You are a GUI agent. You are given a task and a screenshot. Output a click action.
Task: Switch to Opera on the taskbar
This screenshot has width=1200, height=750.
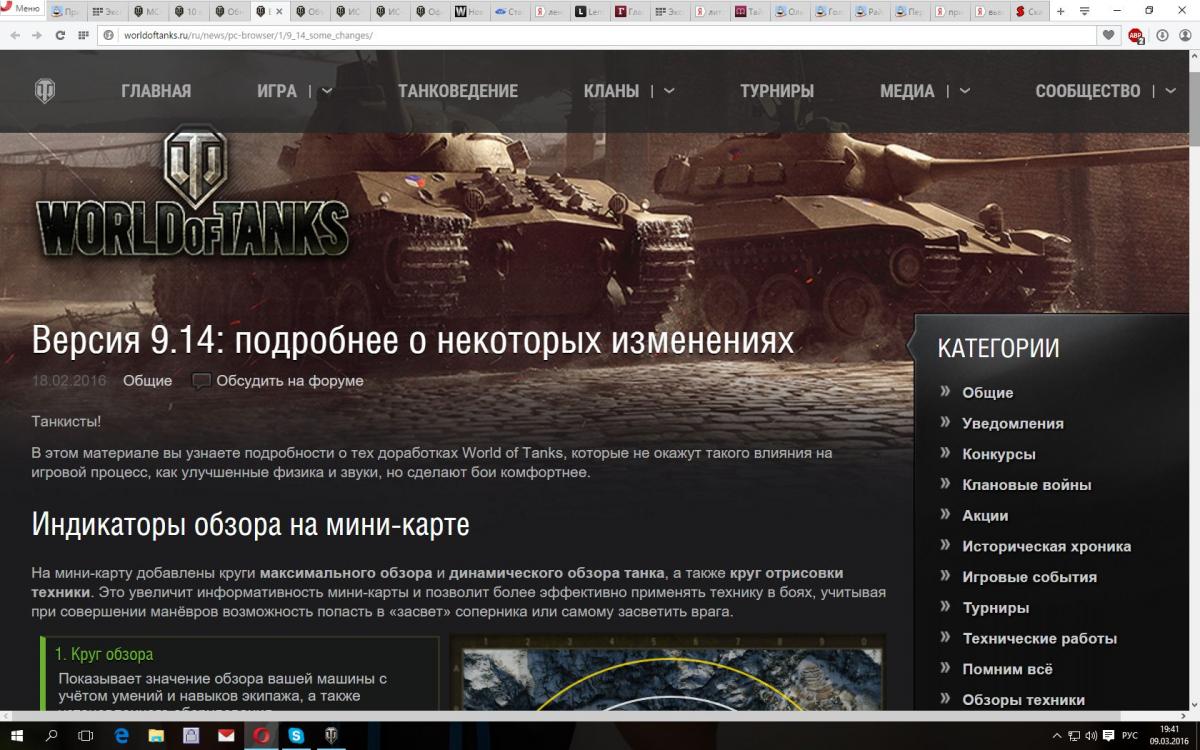coord(261,736)
